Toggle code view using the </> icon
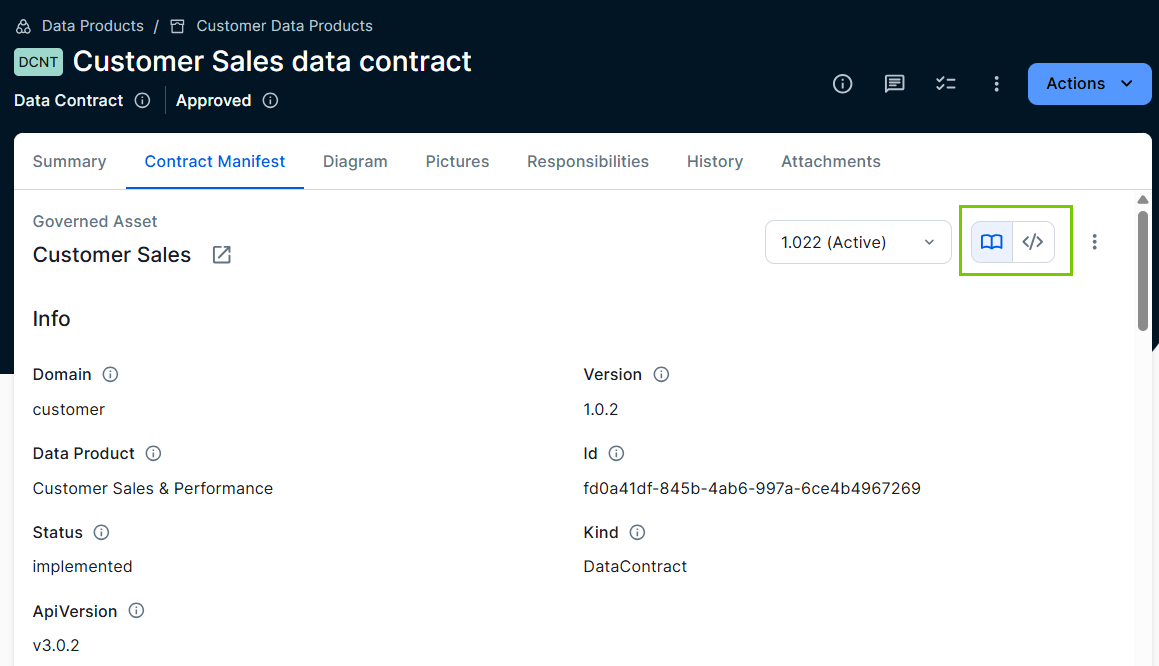The width and height of the screenshot is (1159, 666). point(1033,241)
